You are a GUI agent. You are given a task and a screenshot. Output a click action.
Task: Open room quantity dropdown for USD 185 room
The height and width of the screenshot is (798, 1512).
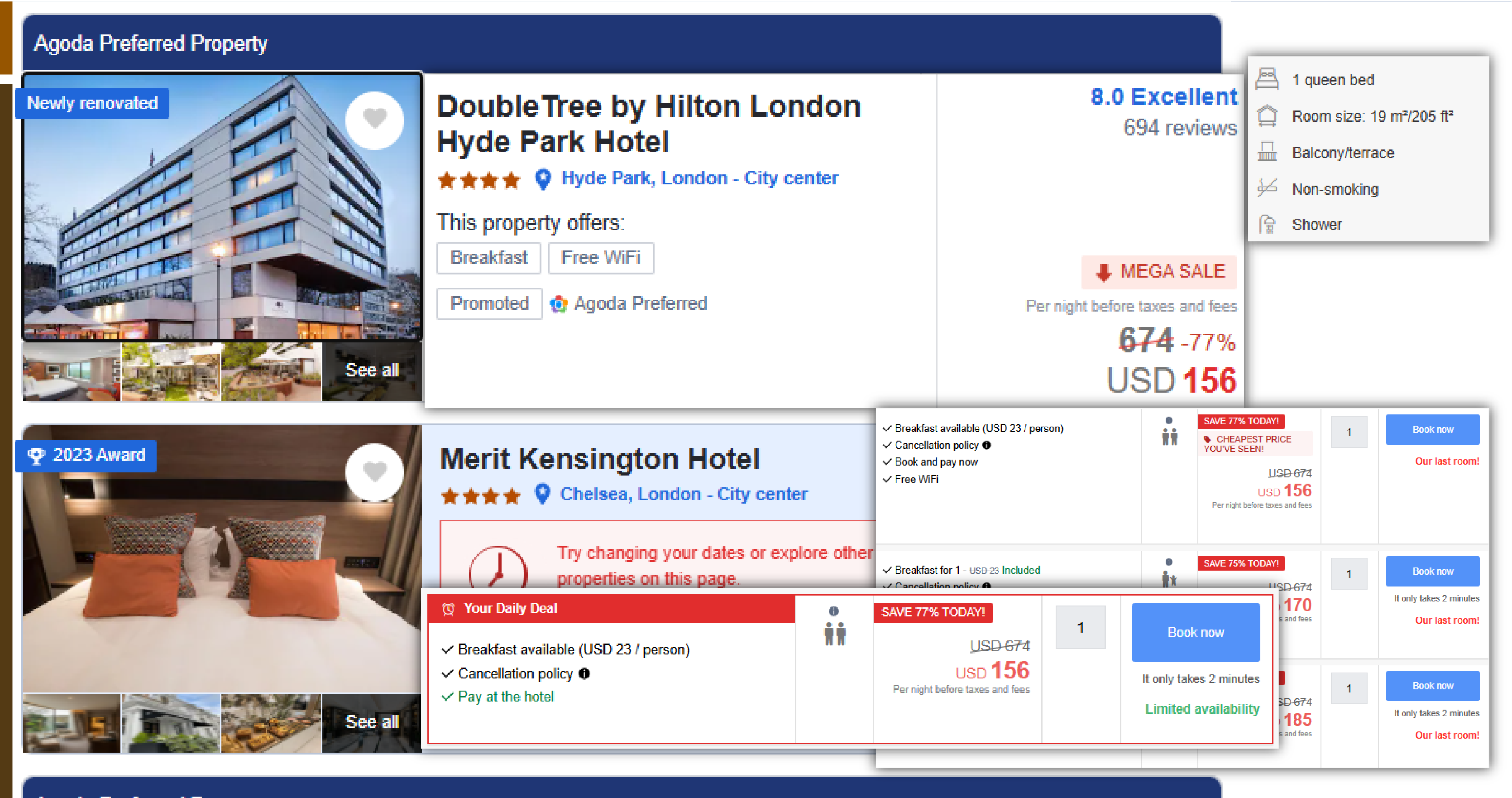pos(1348,688)
